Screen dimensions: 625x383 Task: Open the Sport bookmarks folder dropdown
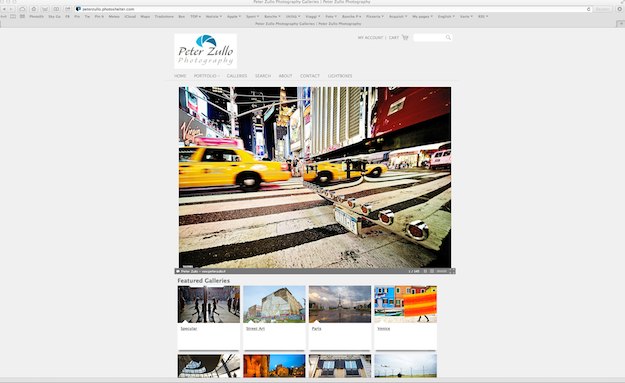252,16
